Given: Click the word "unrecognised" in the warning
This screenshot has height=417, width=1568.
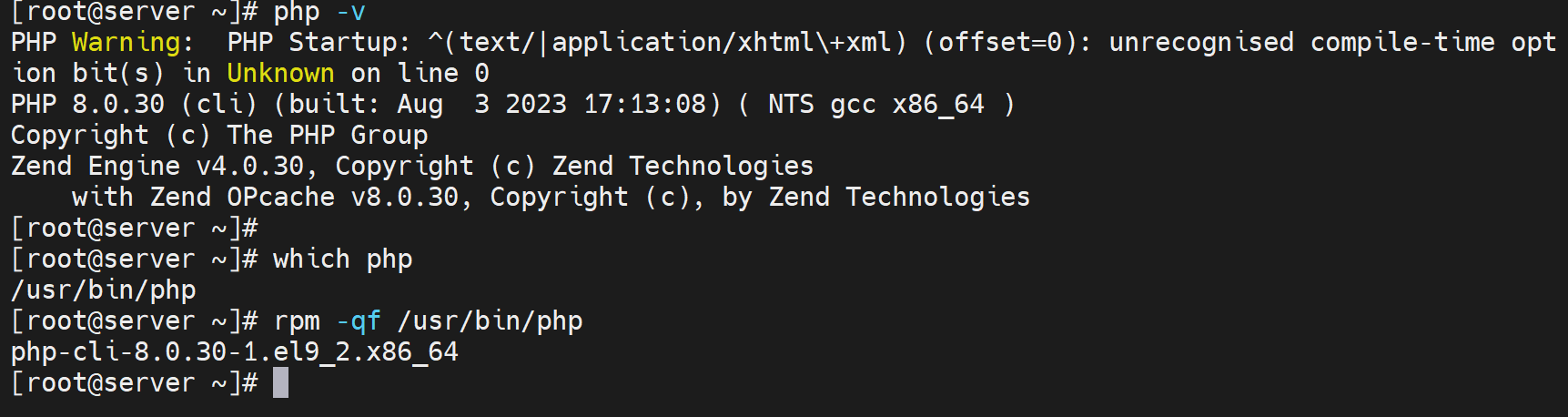Looking at the screenshot, I should tap(1200, 42).
